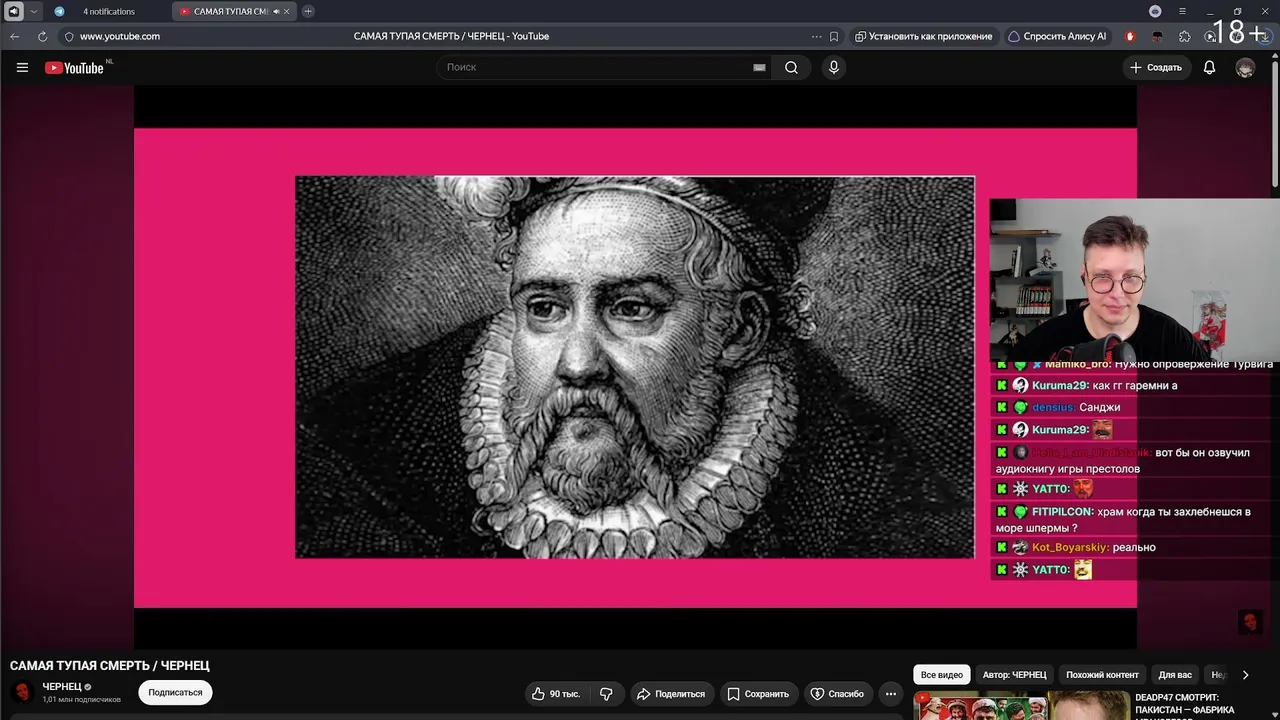Click the '1,01 млн подписчиков' subscriber count
This screenshot has height=720, width=1280.
81,699
